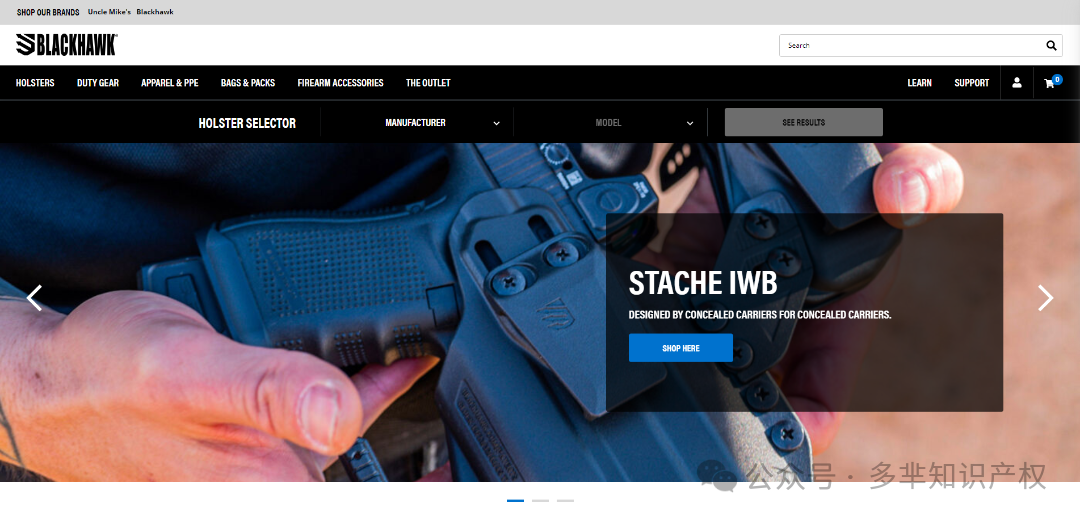Open The Outlet menu
The width and height of the screenshot is (1080, 519).
tap(428, 83)
